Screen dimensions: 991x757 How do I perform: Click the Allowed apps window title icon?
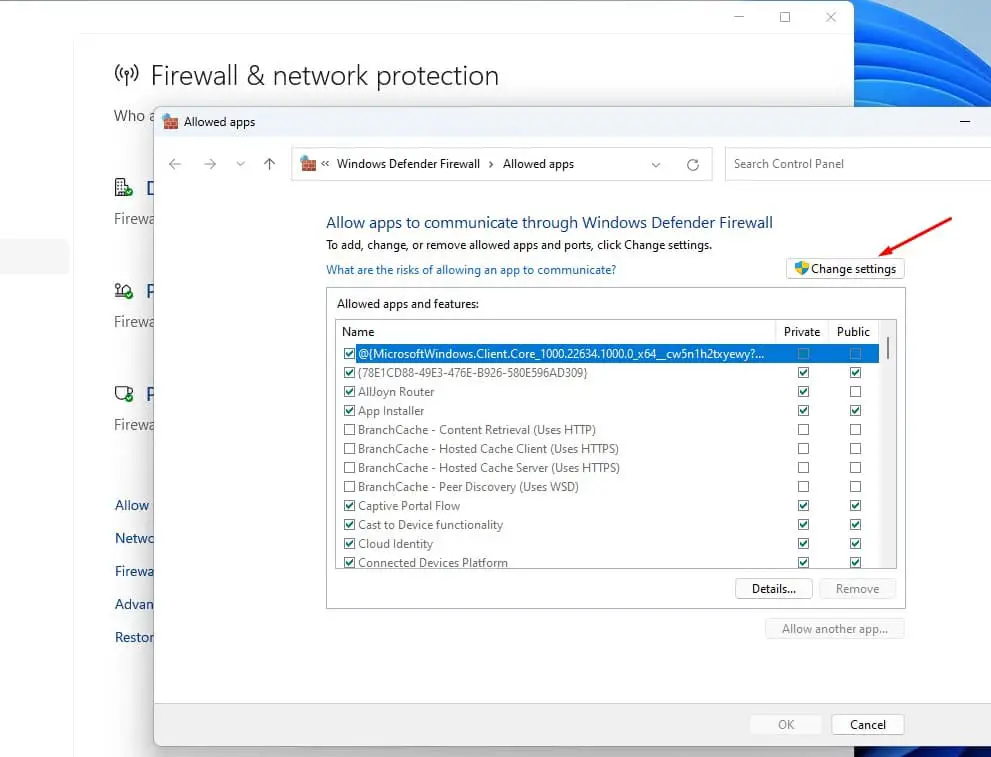(170, 122)
